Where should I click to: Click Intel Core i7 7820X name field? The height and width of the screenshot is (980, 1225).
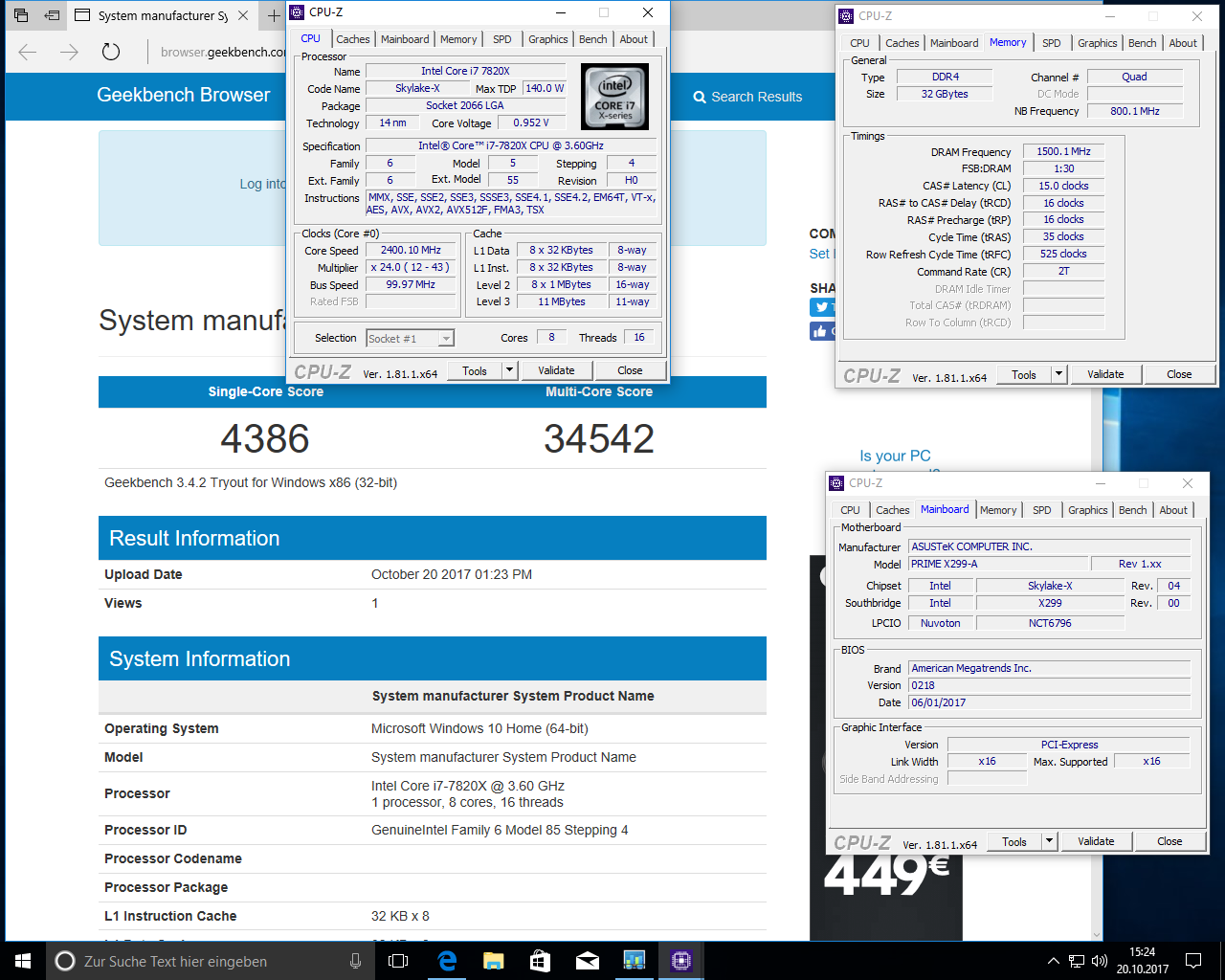[466, 71]
